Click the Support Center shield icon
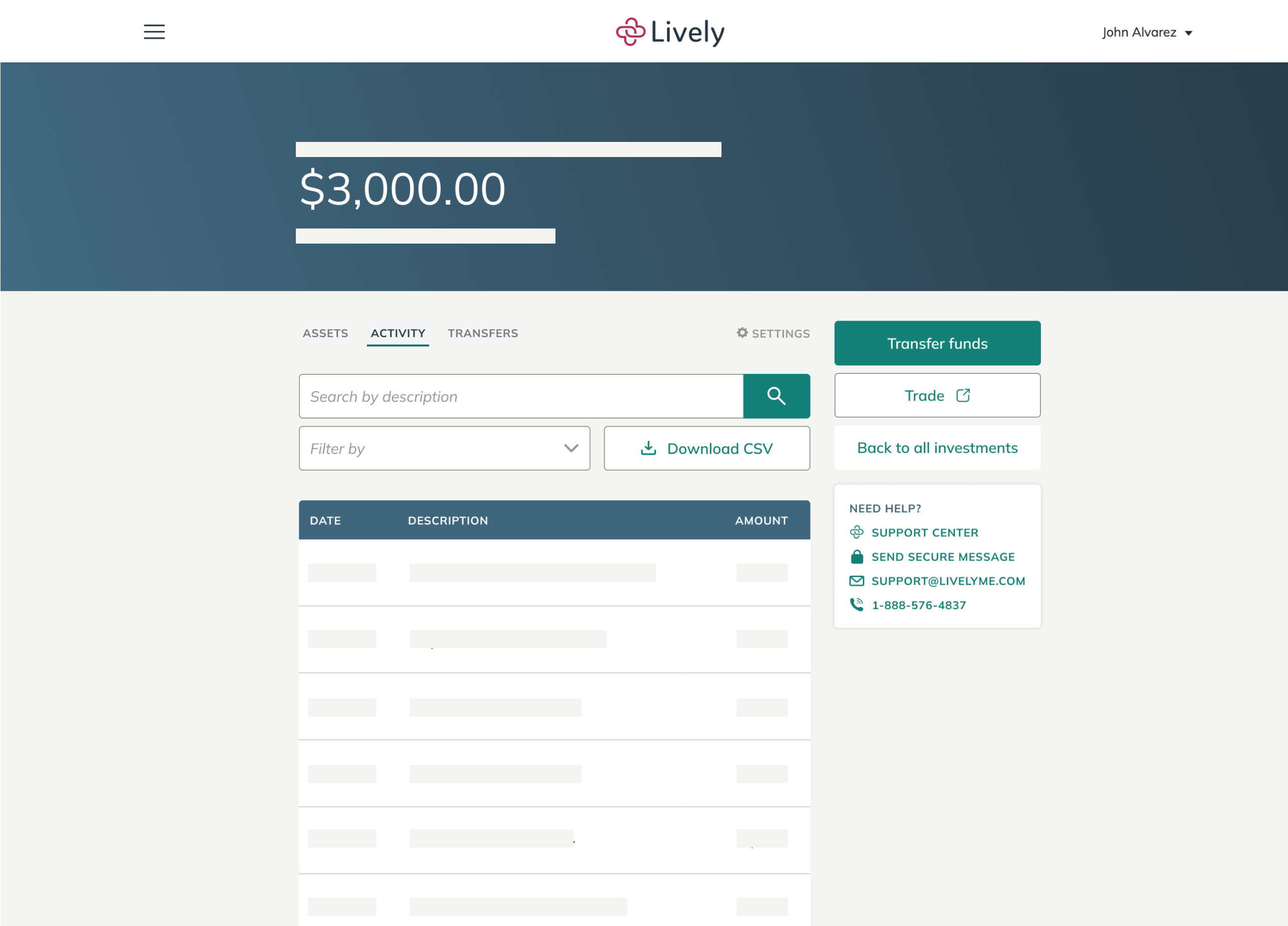Viewport: 1288px width, 926px height. pyautogui.click(x=857, y=532)
